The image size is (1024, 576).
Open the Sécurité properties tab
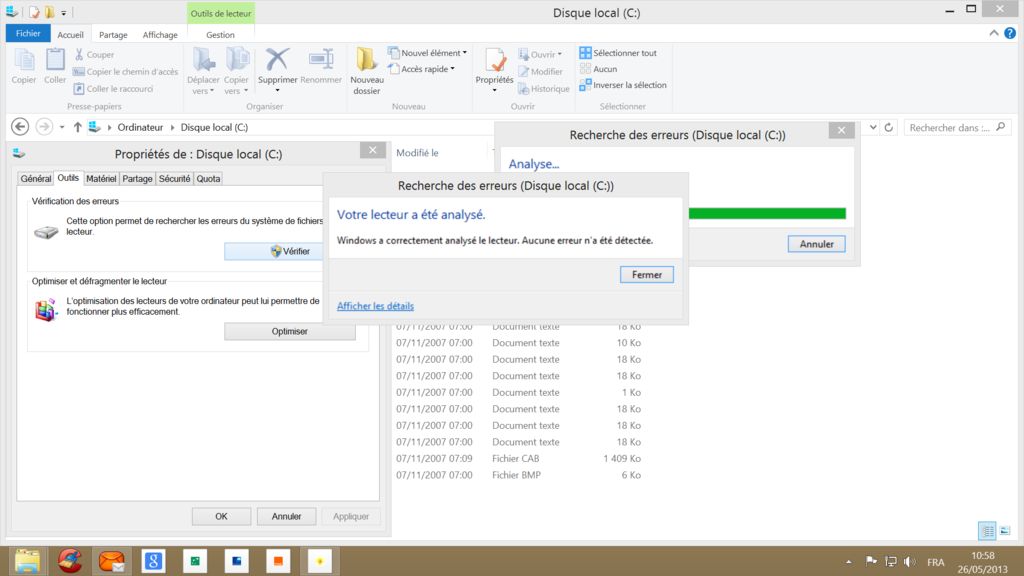(x=174, y=179)
